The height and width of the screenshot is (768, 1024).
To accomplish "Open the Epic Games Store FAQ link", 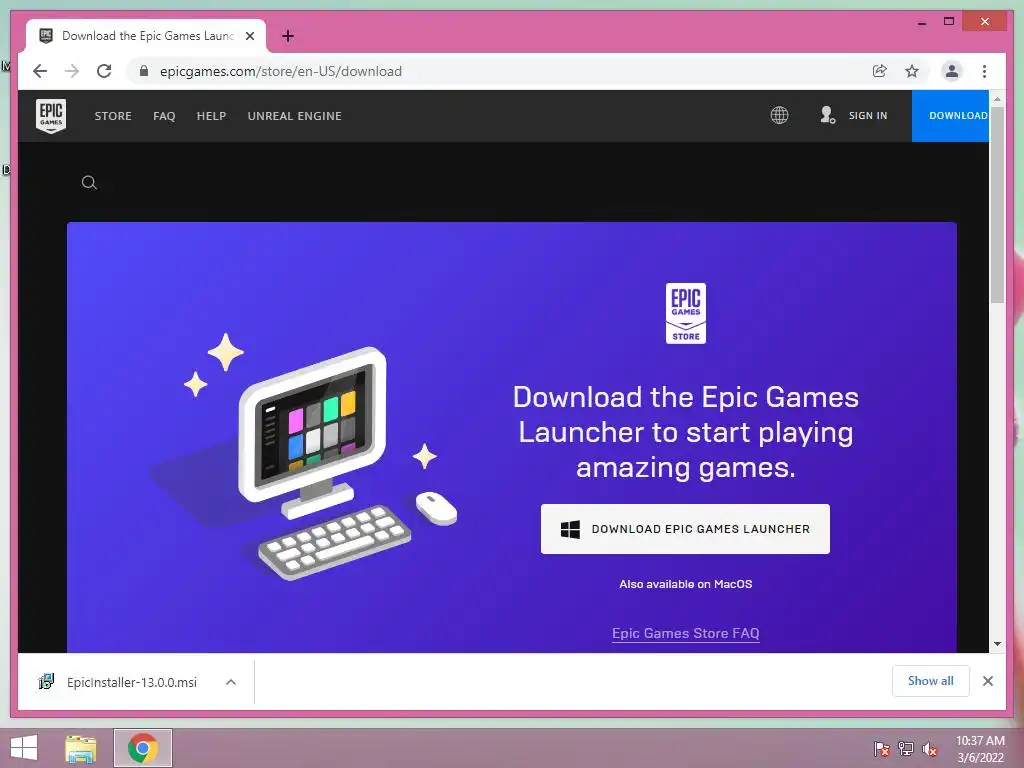I will pyautogui.click(x=686, y=633).
